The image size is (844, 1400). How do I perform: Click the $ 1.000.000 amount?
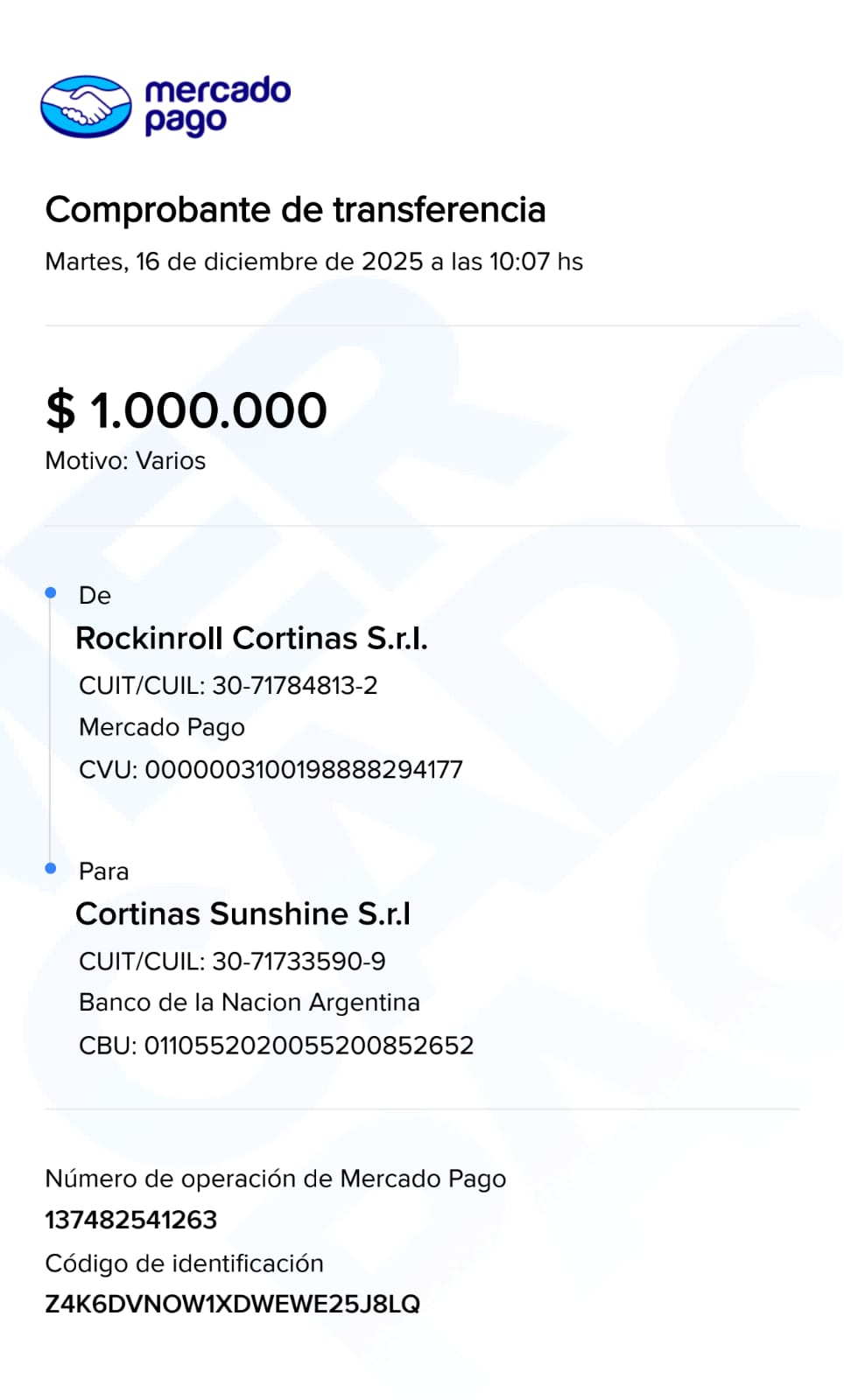[186, 410]
